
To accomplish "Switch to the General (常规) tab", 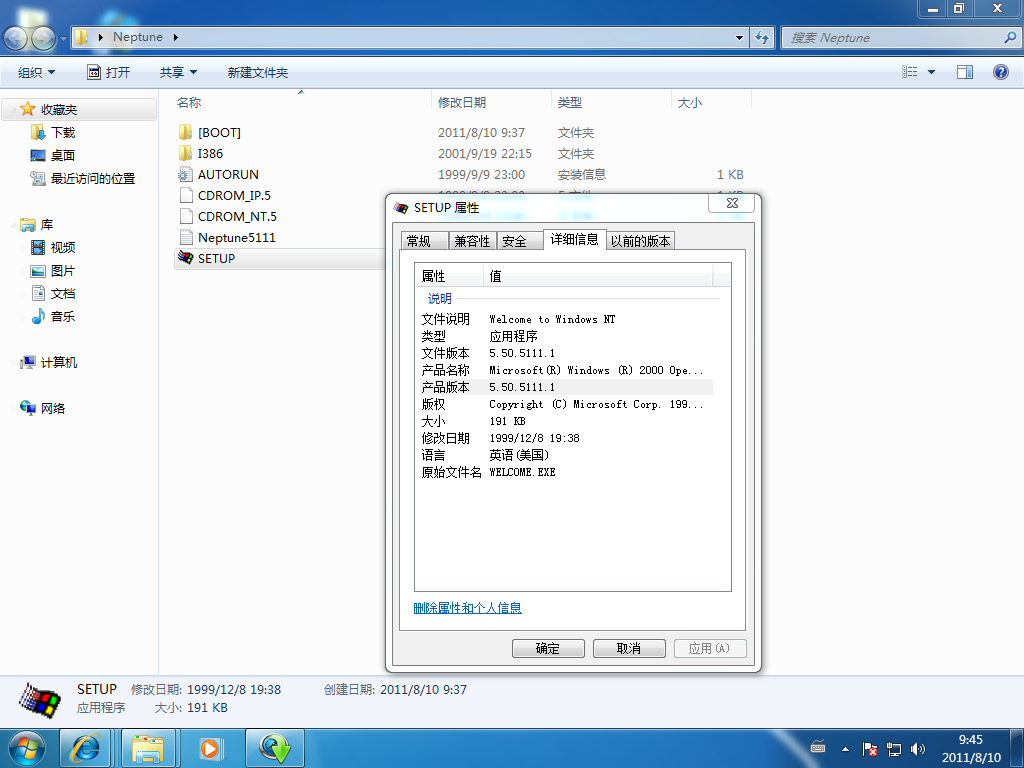I will click(424, 241).
